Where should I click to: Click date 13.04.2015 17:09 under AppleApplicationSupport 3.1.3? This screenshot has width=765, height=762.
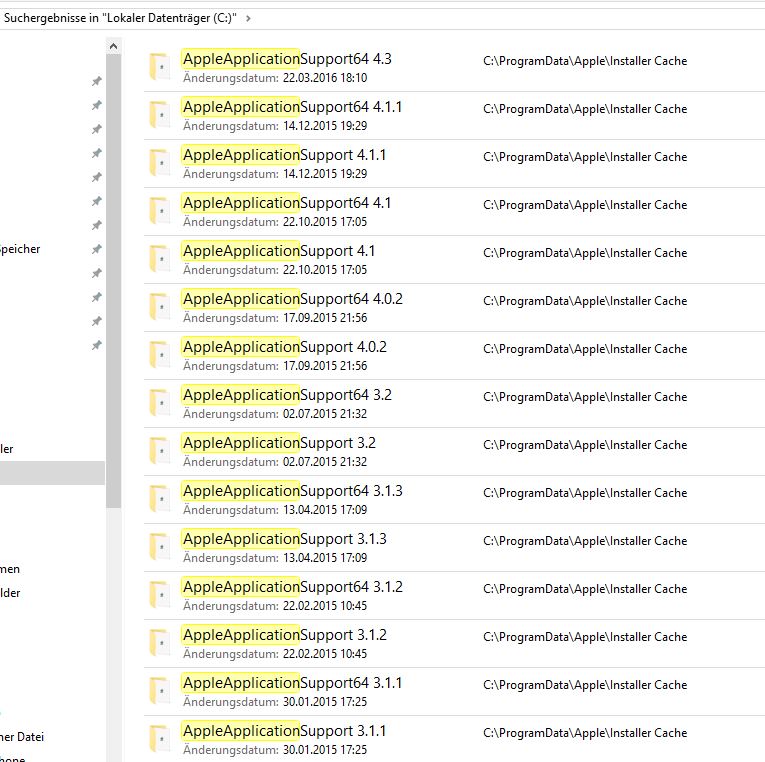pos(325,558)
